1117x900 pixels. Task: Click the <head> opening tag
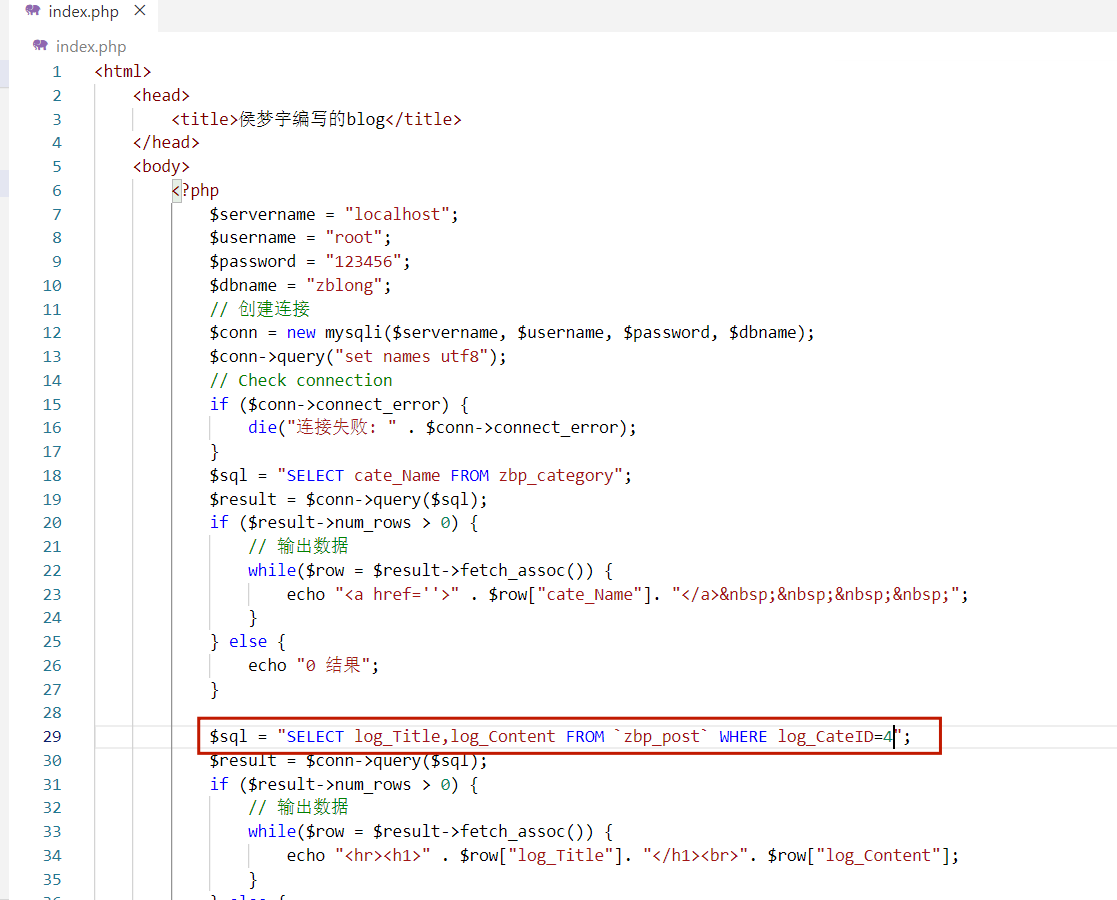pyautogui.click(x=162, y=95)
